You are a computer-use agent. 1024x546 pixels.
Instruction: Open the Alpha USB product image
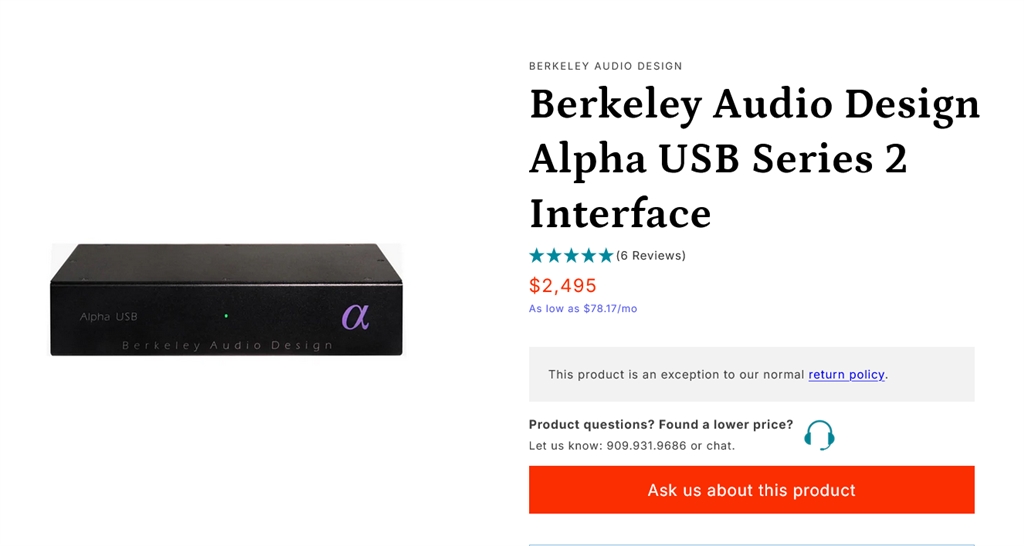[226, 299]
